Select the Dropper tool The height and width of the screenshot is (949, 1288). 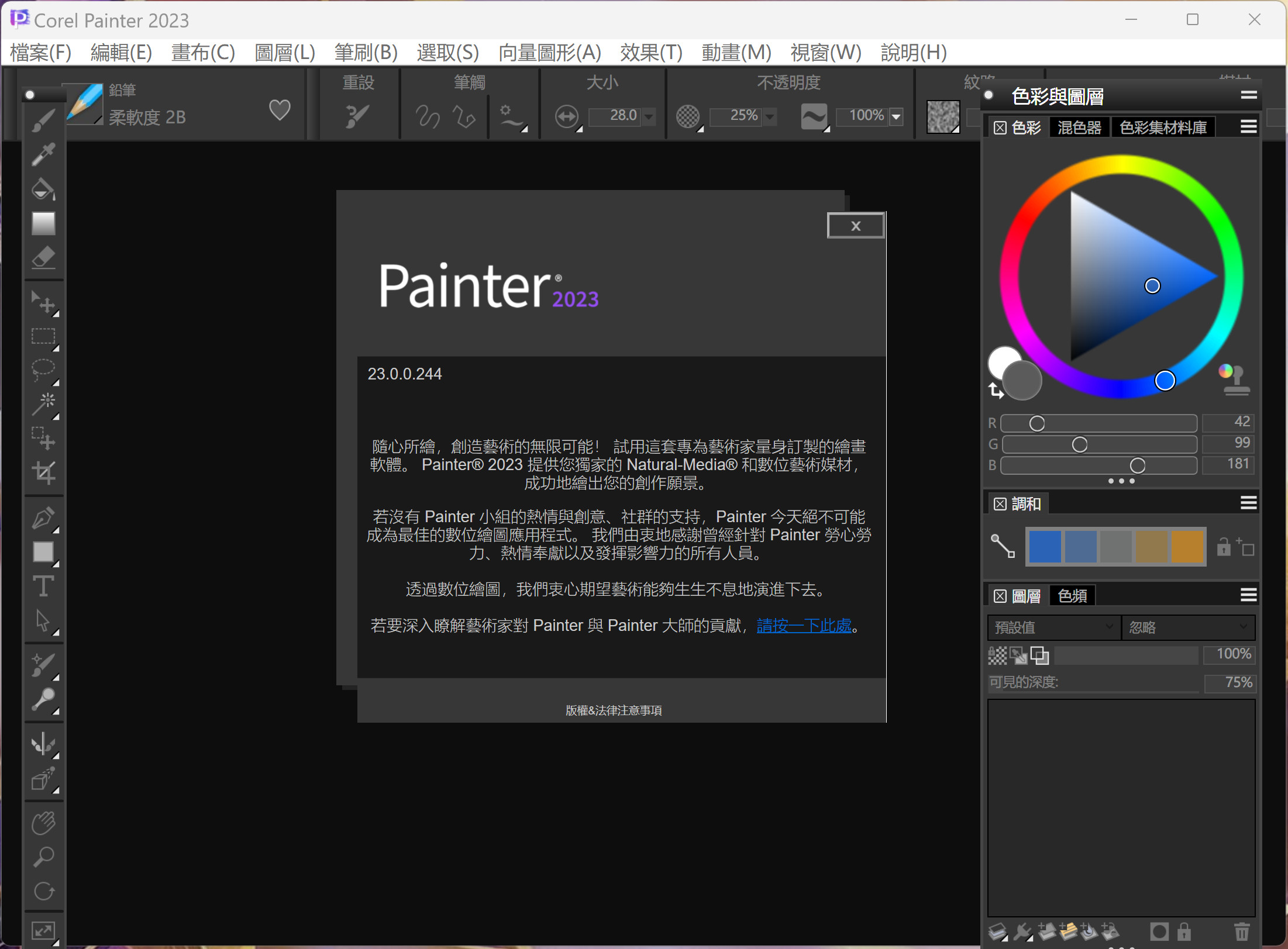pos(43,154)
